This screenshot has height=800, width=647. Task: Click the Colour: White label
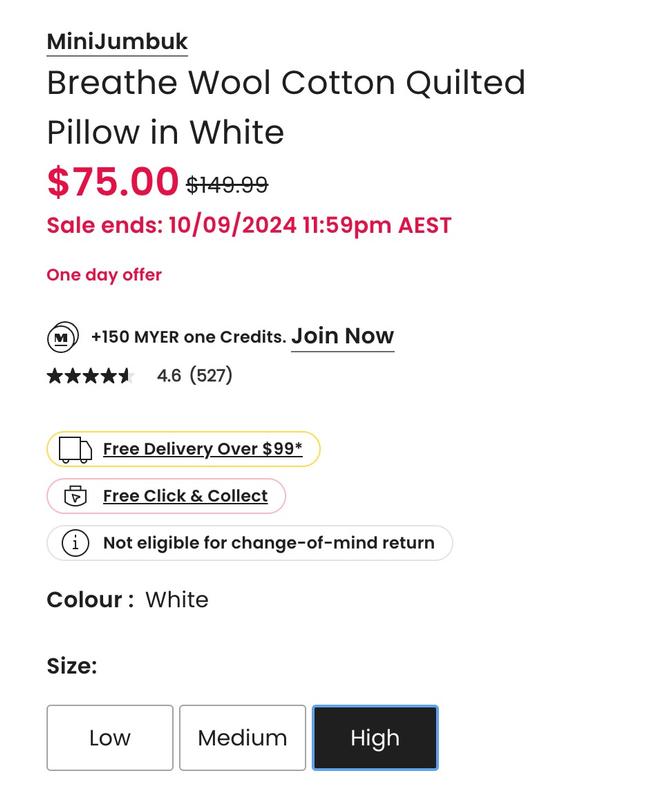127,600
